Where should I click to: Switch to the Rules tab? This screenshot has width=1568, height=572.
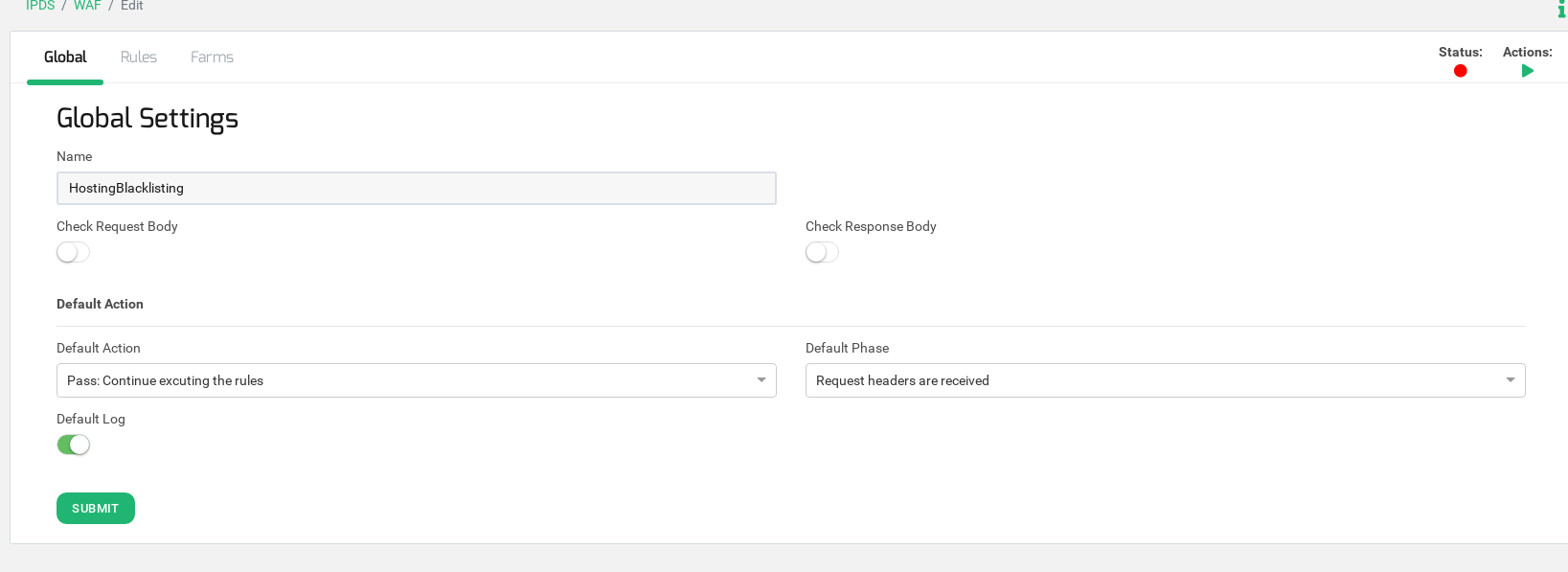[x=138, y=57]
